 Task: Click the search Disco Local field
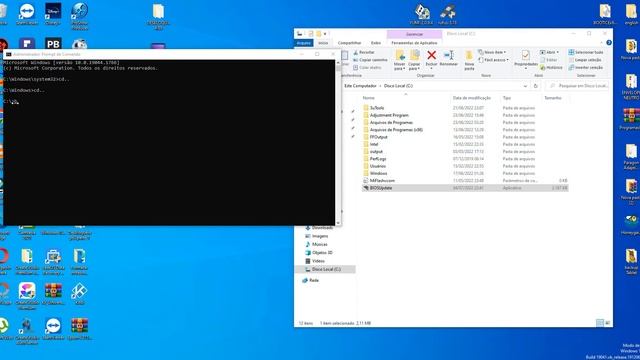[x=578, y=86]
